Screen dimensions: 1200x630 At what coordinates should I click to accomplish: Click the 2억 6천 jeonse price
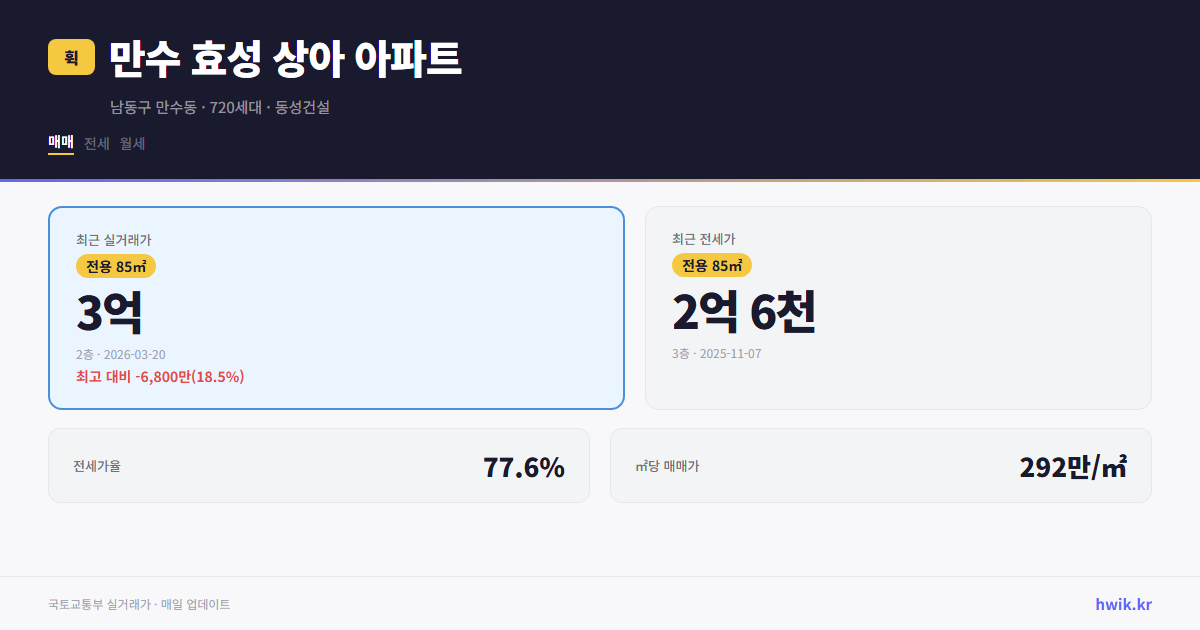pos(744,312)
